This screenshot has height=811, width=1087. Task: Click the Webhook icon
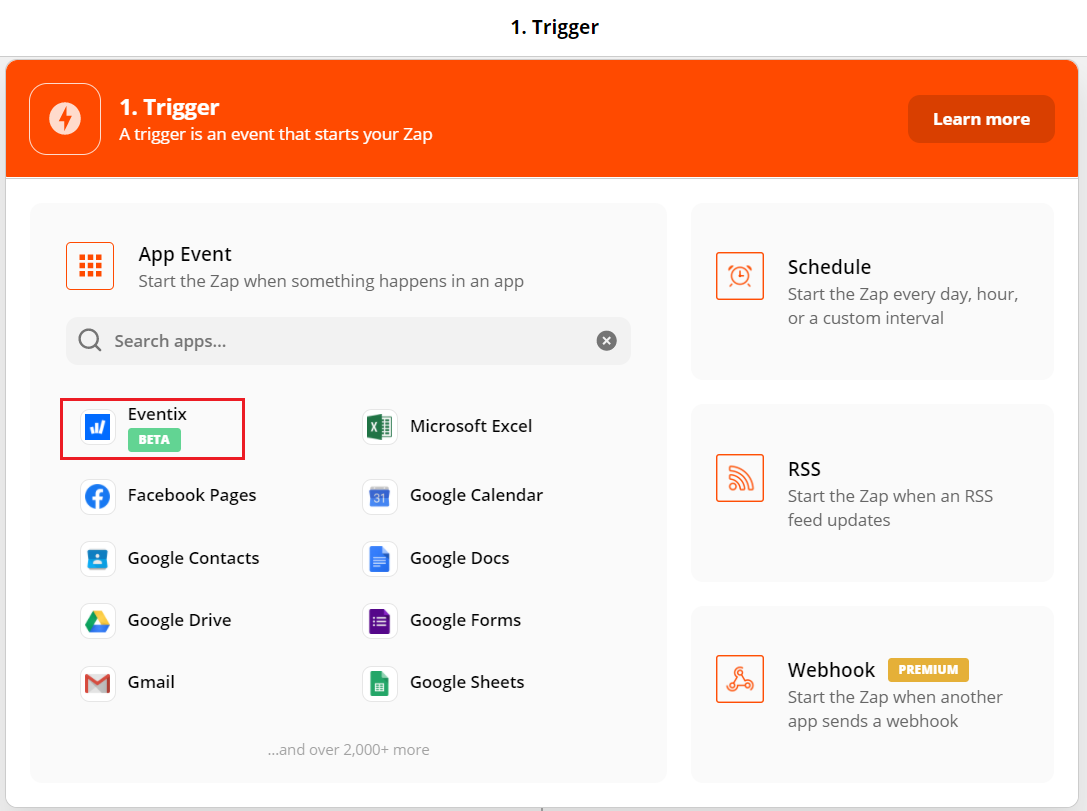pos(740,679)
